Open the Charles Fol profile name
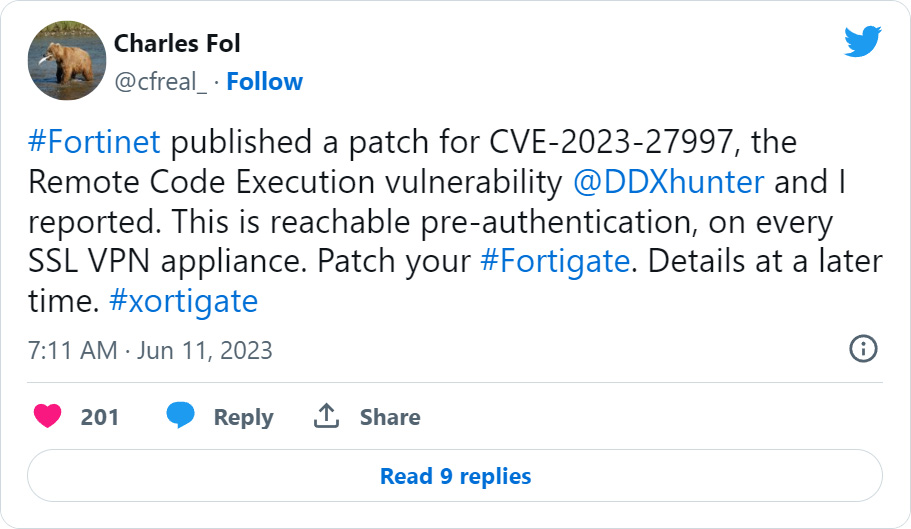The height and width of the screenshot is (529, 911). coord(177,43)
